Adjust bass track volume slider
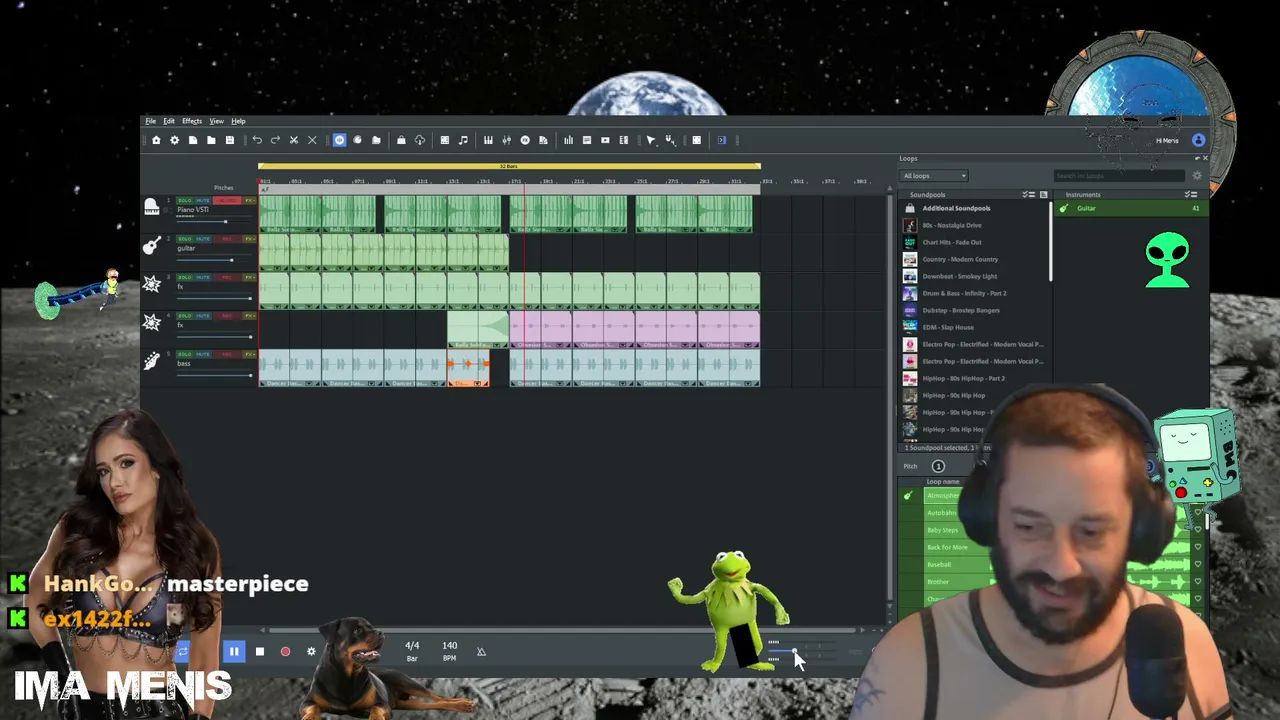This screenshot has height=720, width=1280. coord(215,375)
